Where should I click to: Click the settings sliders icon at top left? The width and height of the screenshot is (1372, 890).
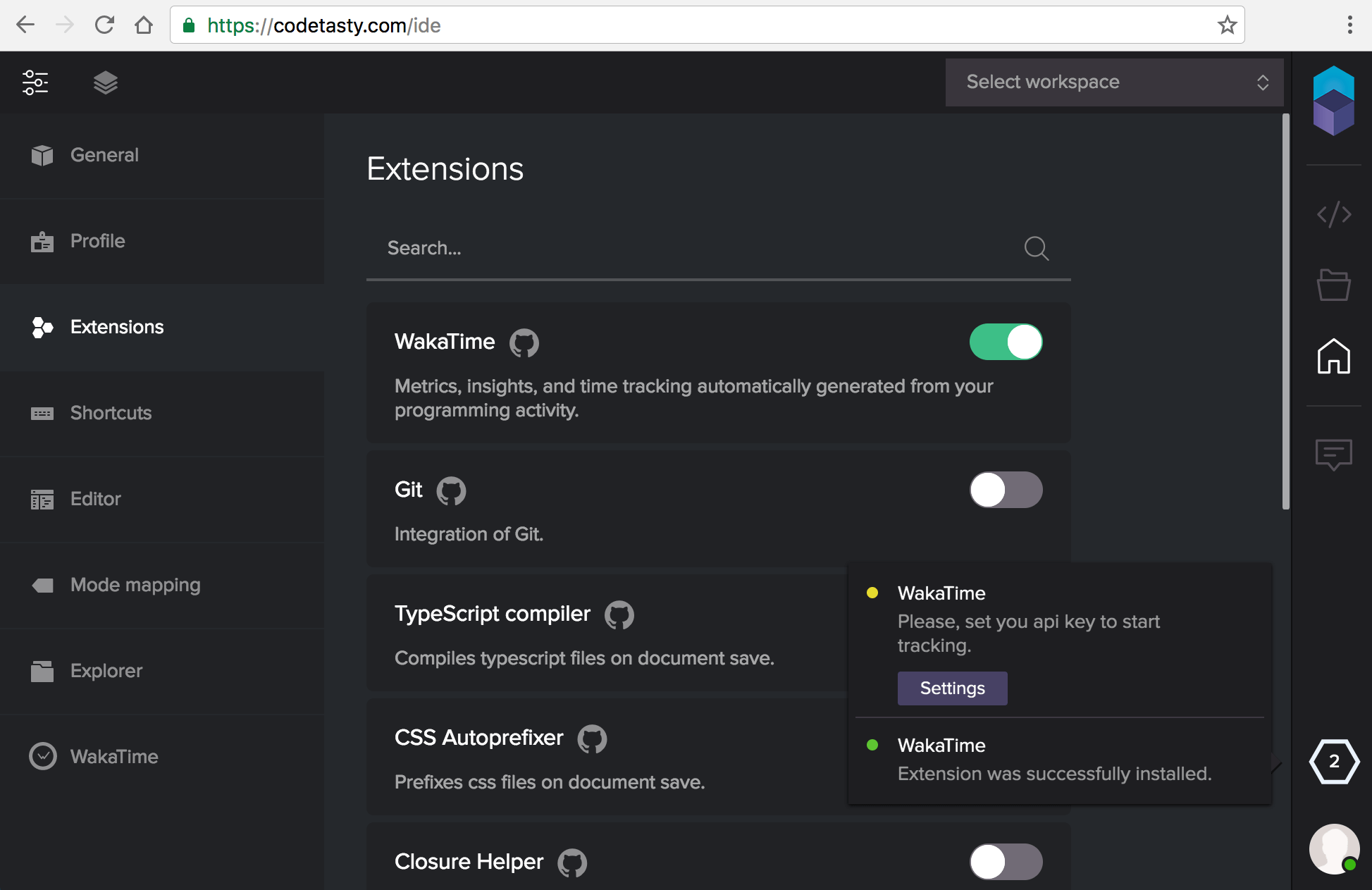(35, 82)
